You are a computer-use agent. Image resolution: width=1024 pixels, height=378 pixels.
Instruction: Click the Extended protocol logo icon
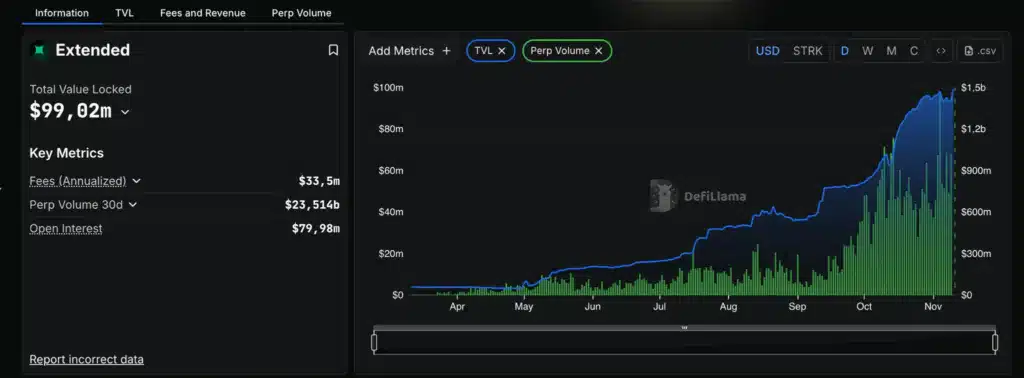[x=39, y=50]
